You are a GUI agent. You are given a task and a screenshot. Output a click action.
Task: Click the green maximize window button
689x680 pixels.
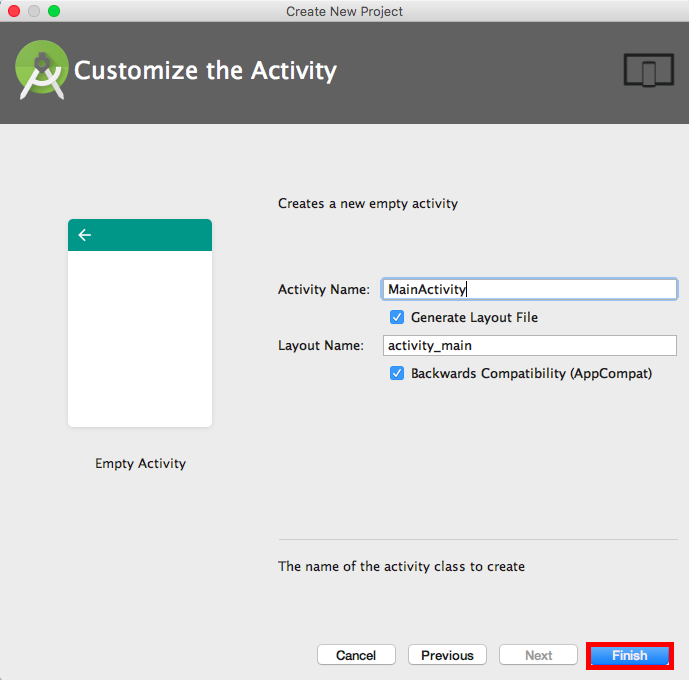[54, 11]
